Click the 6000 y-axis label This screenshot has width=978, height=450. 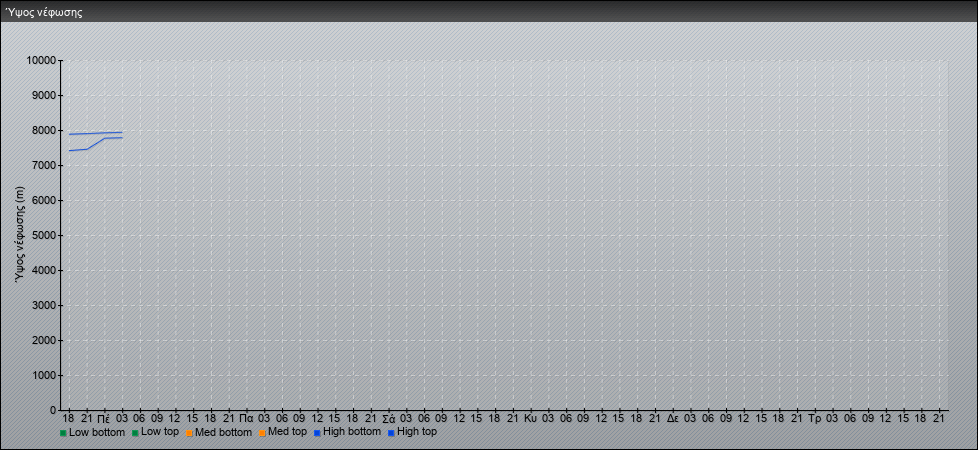(44, 200)
